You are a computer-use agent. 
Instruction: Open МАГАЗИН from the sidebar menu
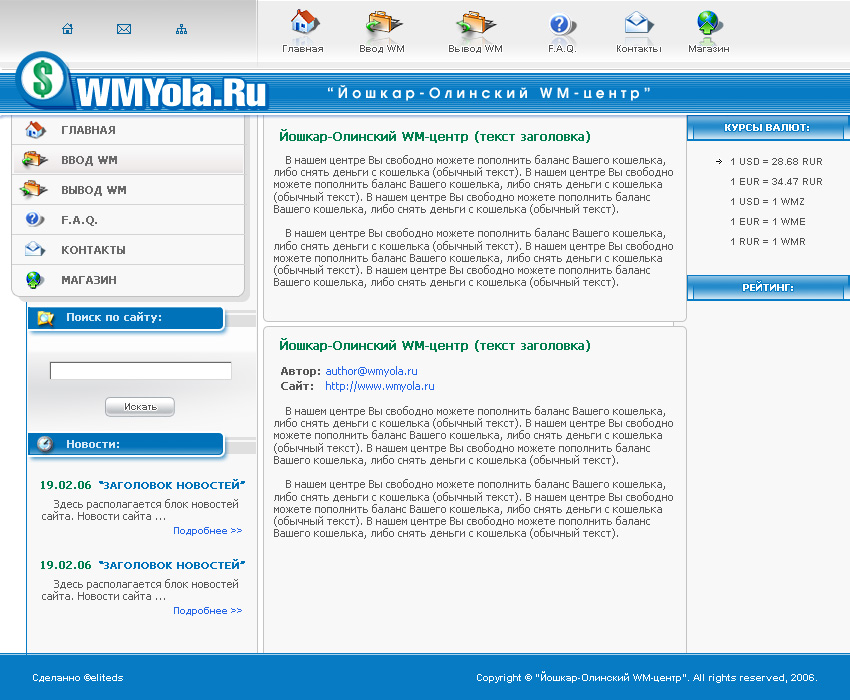pos(90,280)
